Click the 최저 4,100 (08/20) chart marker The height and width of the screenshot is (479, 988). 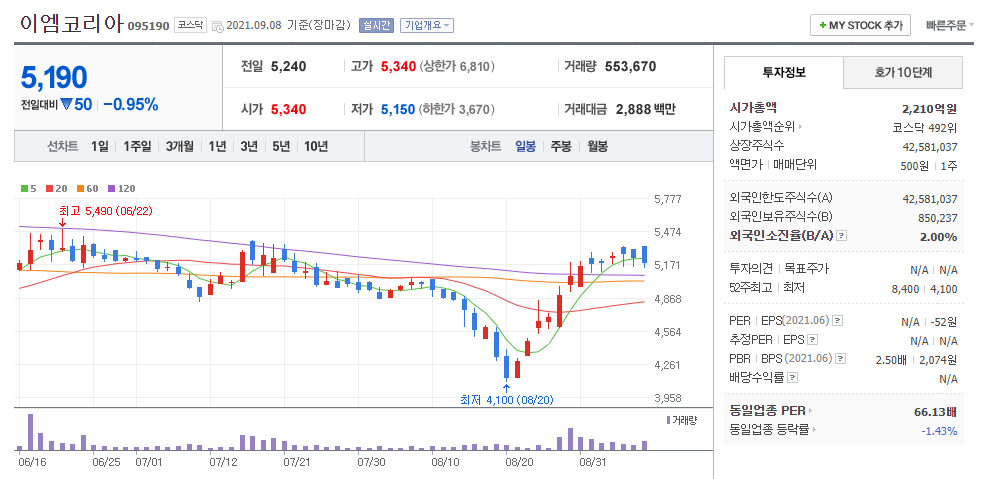tap(506, 400)
